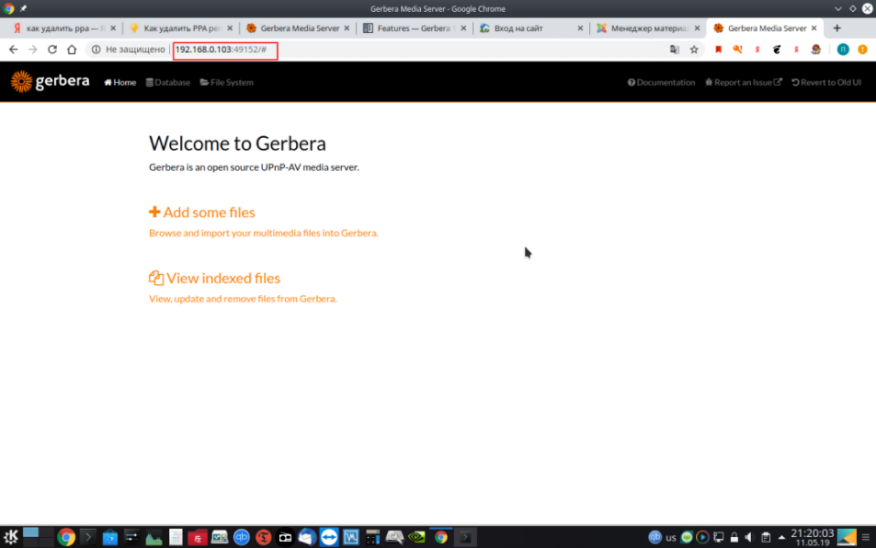Launch Chrome from the taskbar left icon
Screen dimensions: 876x548
click(x=66, y=537)
